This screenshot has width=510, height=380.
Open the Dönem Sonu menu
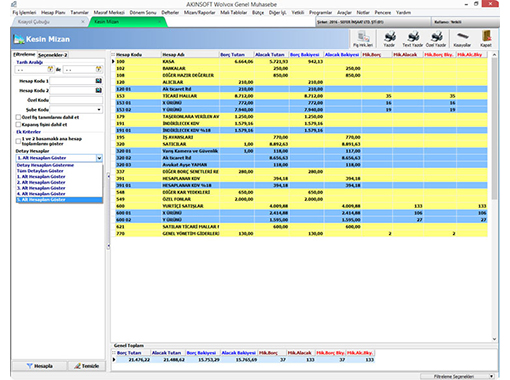click(x=143, y=13)
